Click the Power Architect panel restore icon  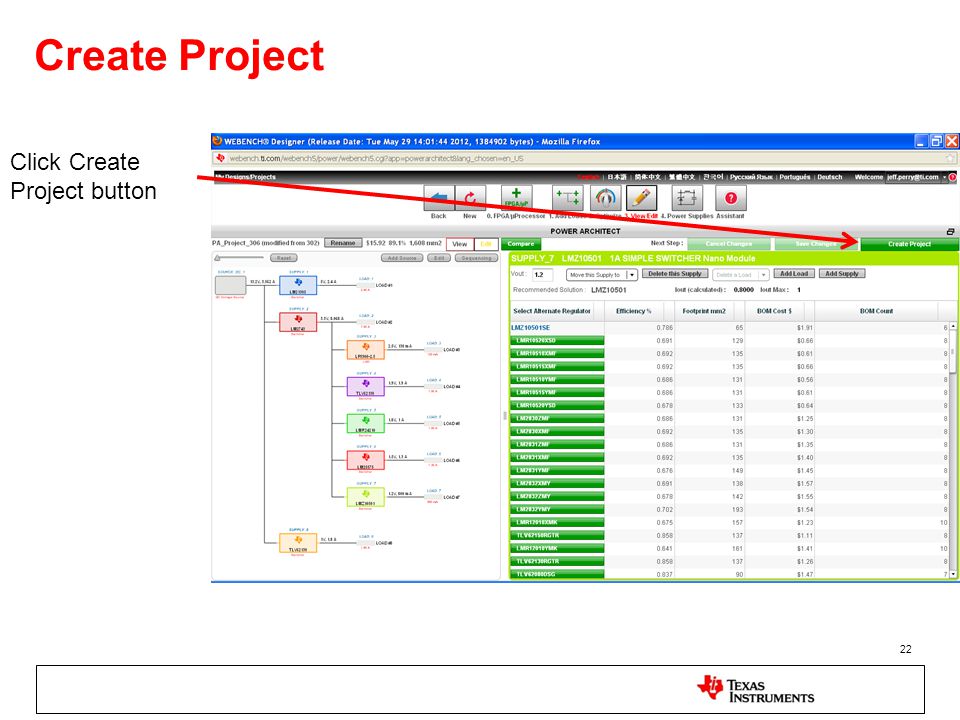(x=950, y=231)
